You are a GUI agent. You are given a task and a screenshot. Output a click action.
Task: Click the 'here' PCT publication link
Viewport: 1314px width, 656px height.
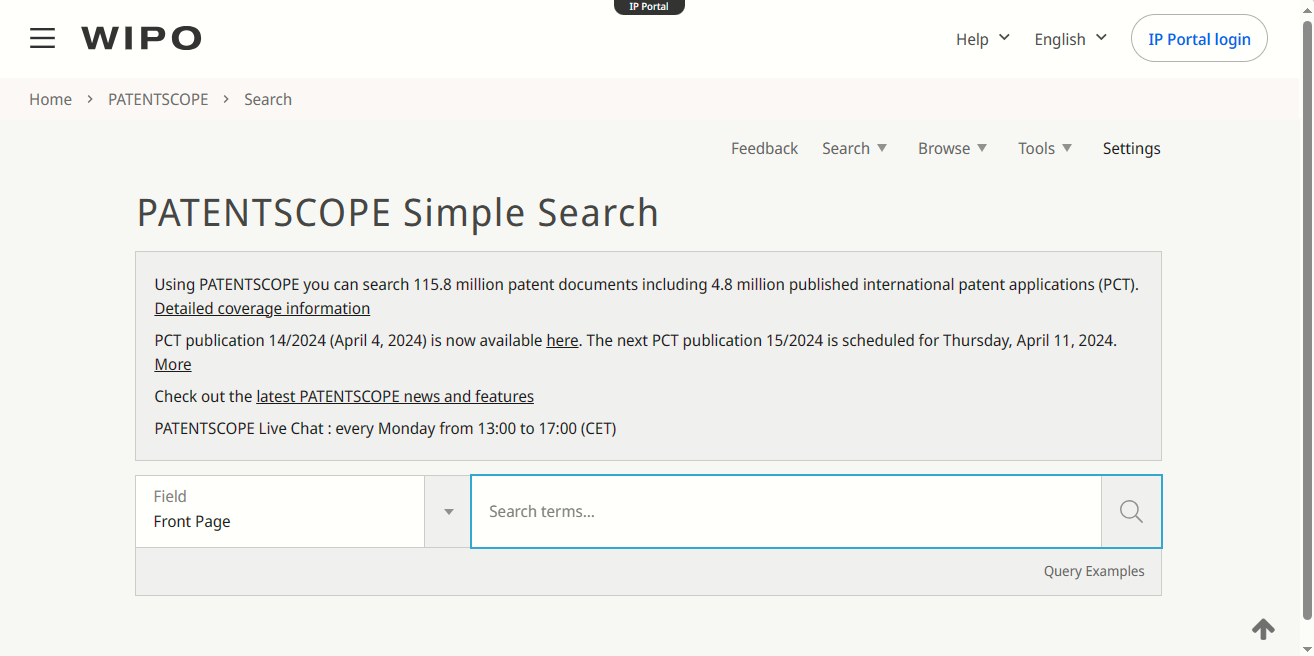pyautogui.click(x=562, y=340)
